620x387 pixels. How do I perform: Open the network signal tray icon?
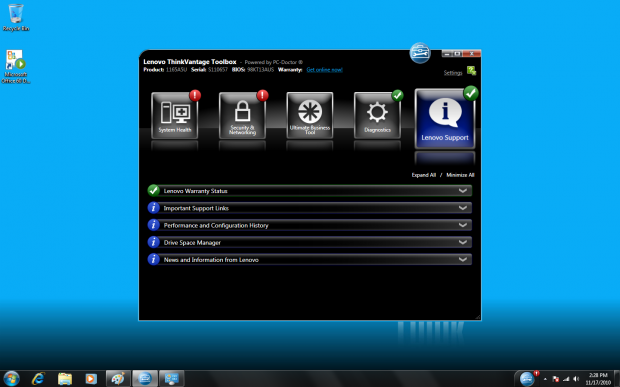click(566, 379)
